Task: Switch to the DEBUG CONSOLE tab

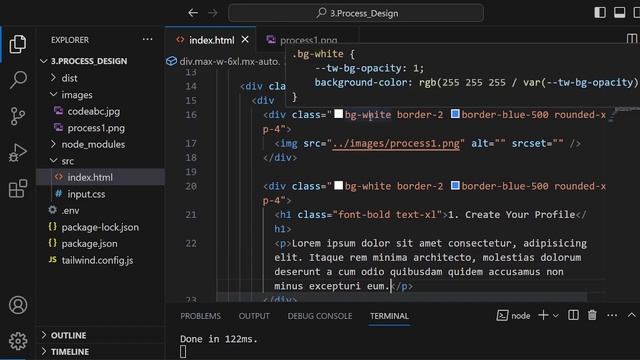Action: click(x=320, y=316)
